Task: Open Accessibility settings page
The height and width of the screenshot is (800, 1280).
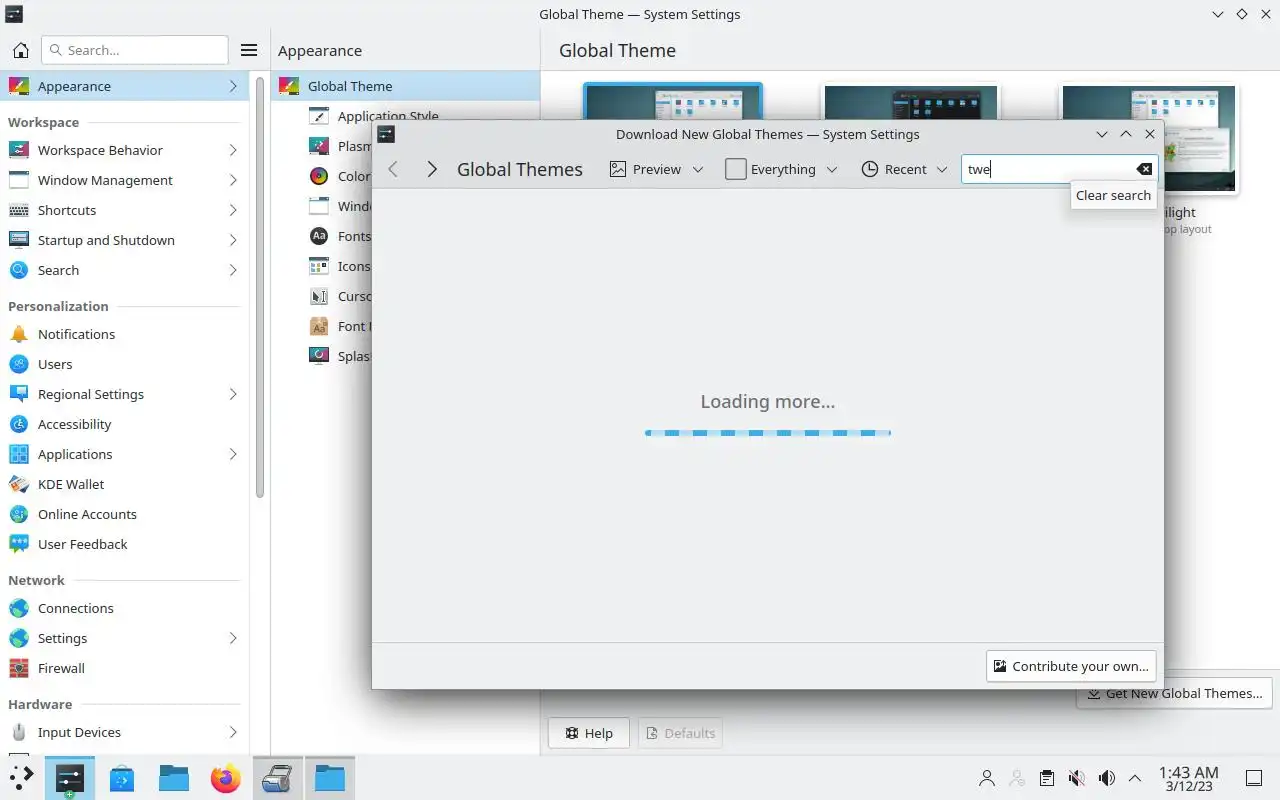Action: [x=124, y=424]
